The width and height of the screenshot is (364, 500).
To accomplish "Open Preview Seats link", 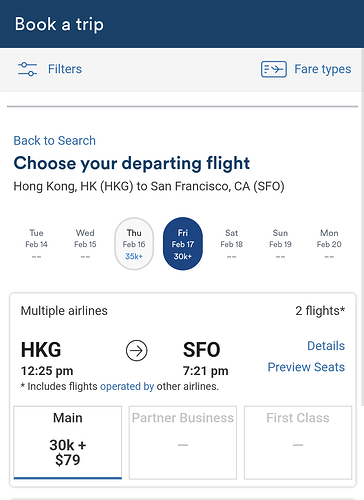I will point(306,367).
